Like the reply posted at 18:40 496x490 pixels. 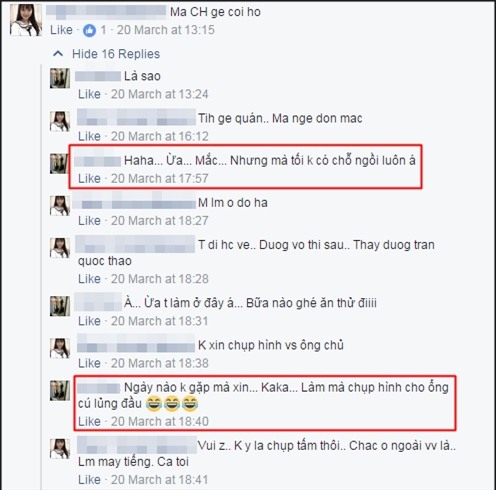(x=89, y=422)
